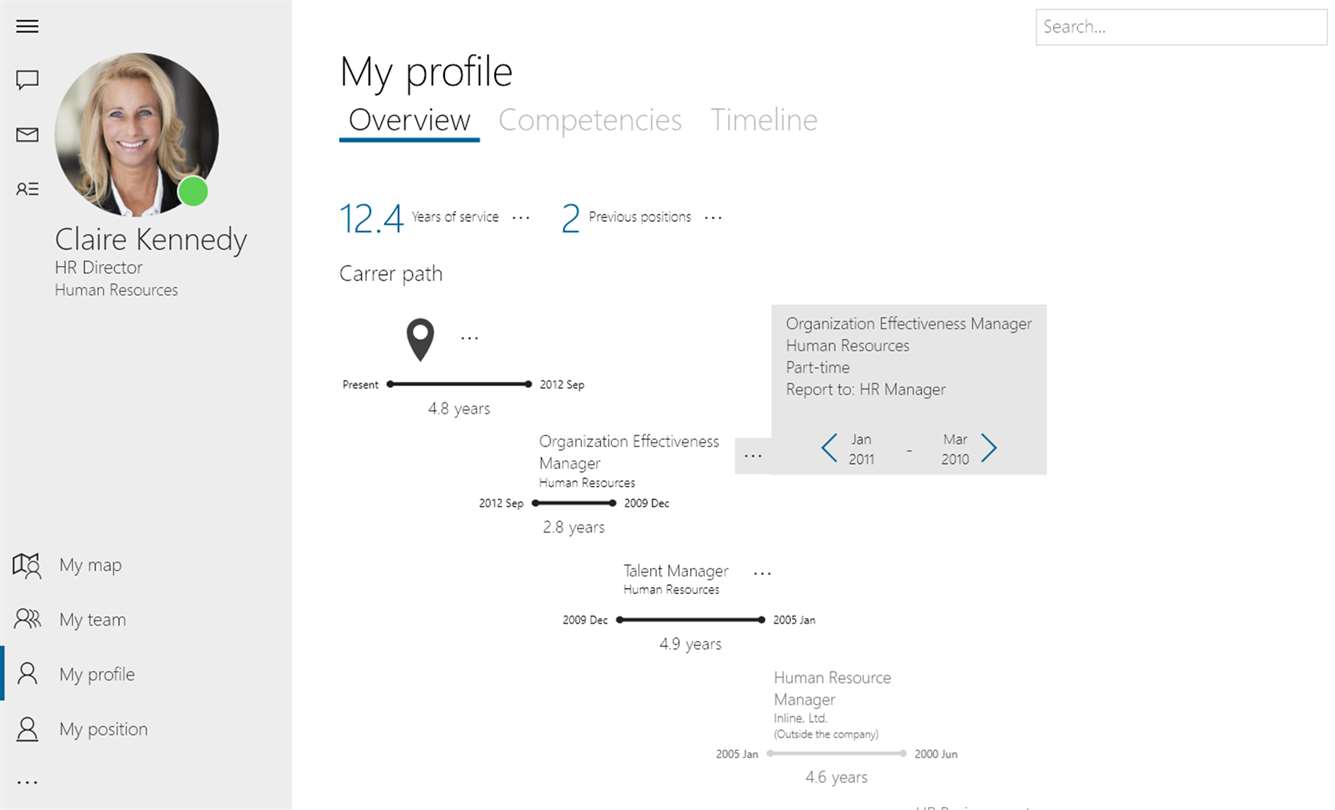The image size is (1335, 810).
Task: Switch to the Competencies tab
Action: coord(590,120)
